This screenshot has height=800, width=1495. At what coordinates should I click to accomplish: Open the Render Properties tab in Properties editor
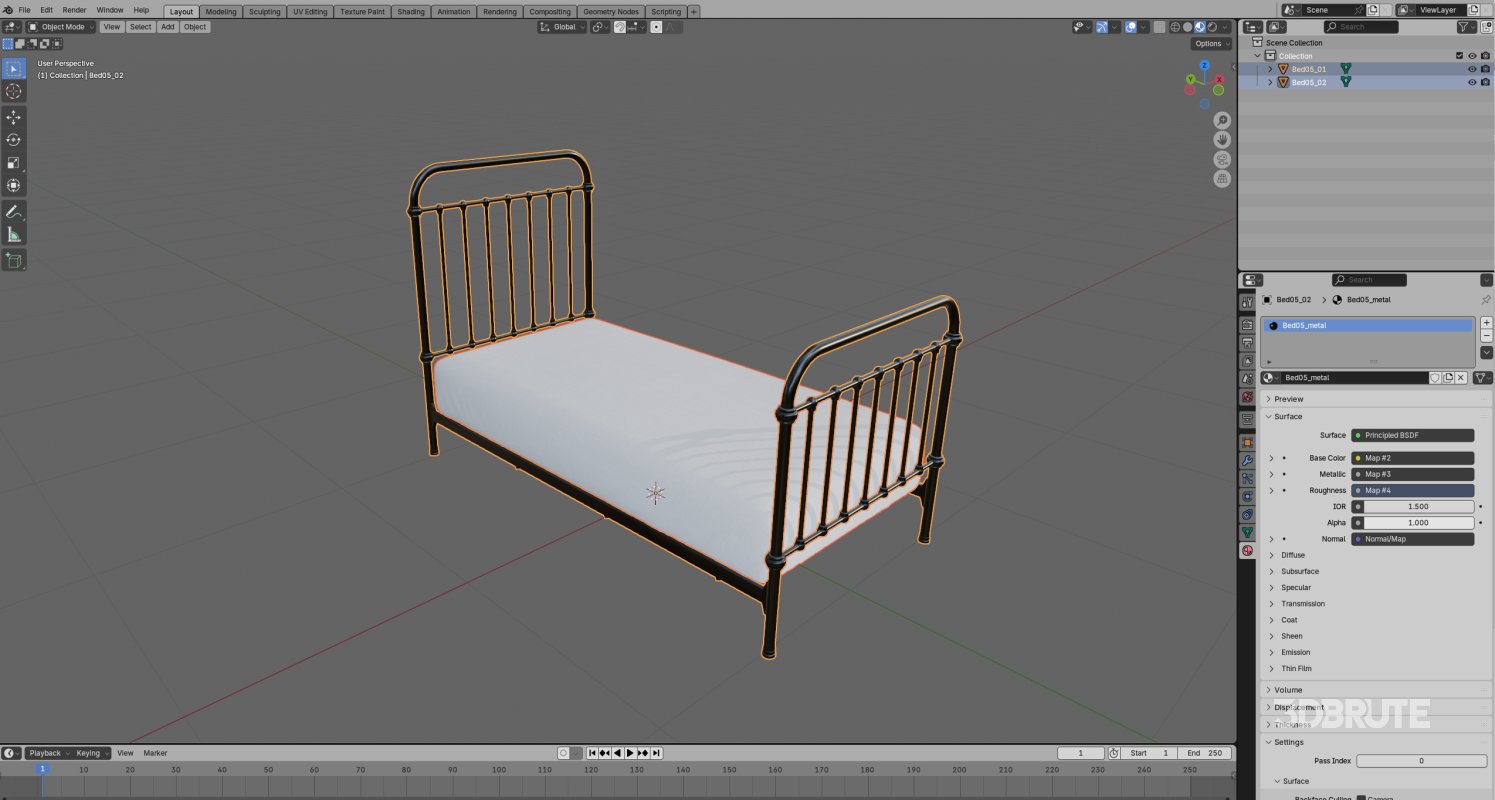click(1249, 323)
